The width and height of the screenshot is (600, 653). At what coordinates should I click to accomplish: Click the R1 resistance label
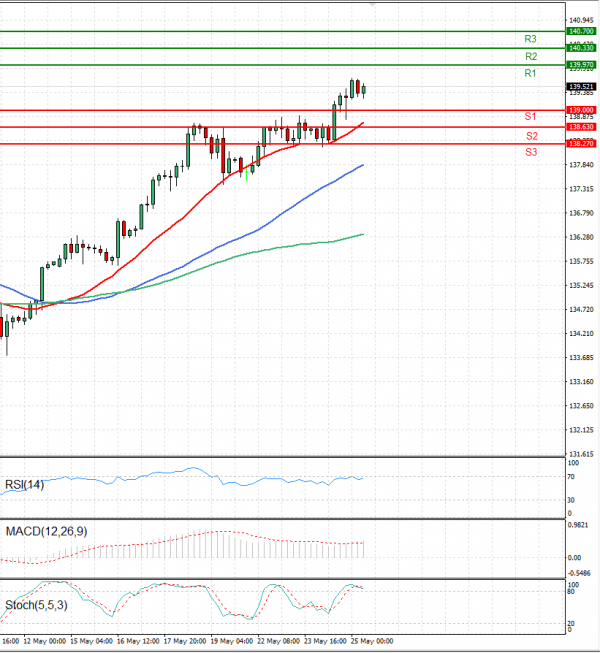530,74
